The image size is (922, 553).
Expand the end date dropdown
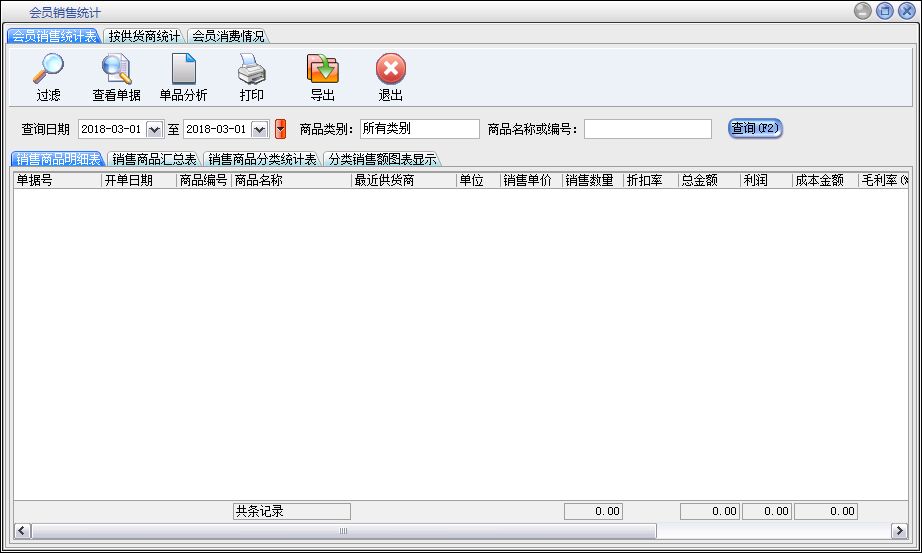tap(259, 129)
